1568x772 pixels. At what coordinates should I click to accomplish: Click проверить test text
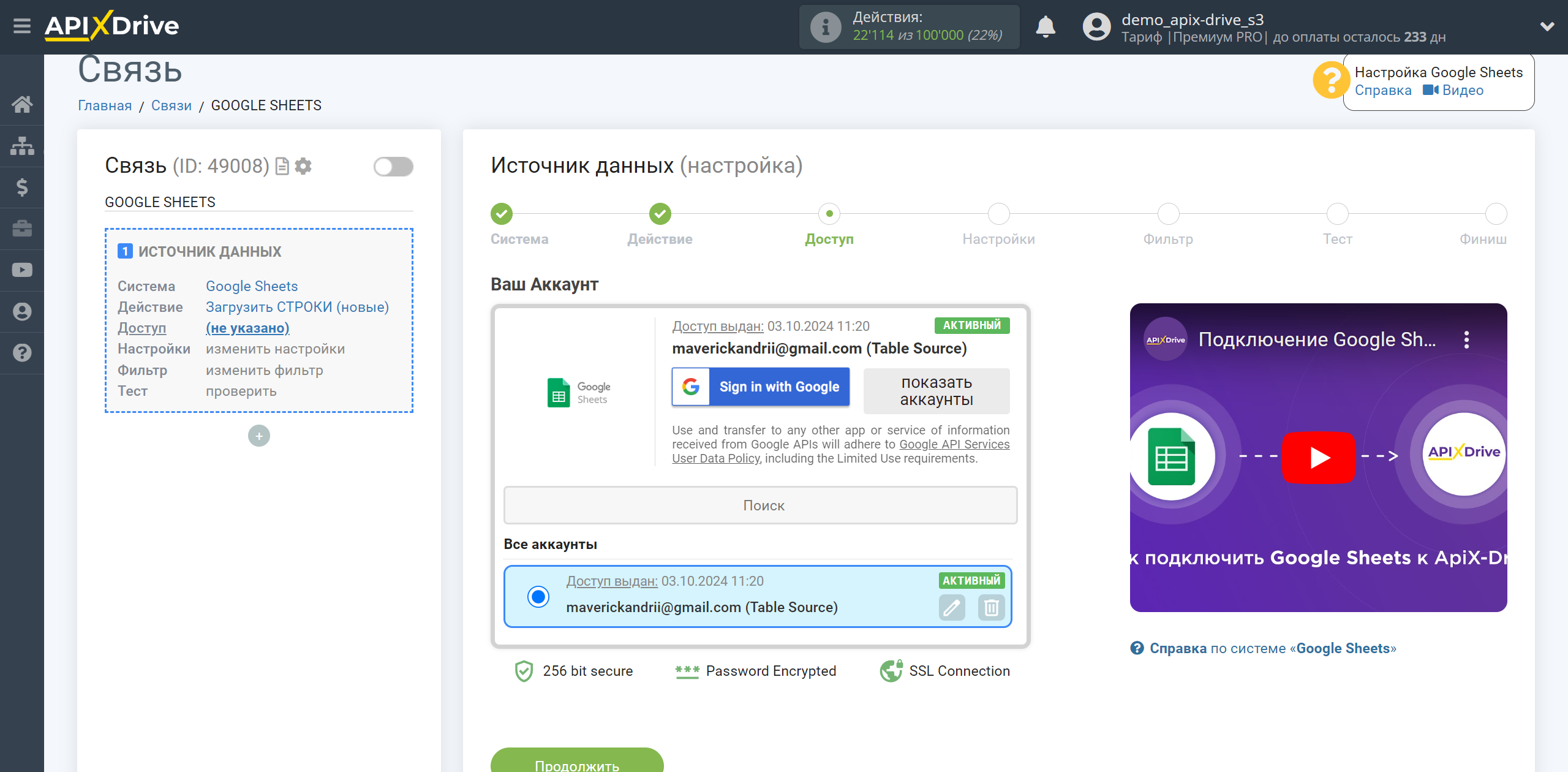(x=241, y=391)
